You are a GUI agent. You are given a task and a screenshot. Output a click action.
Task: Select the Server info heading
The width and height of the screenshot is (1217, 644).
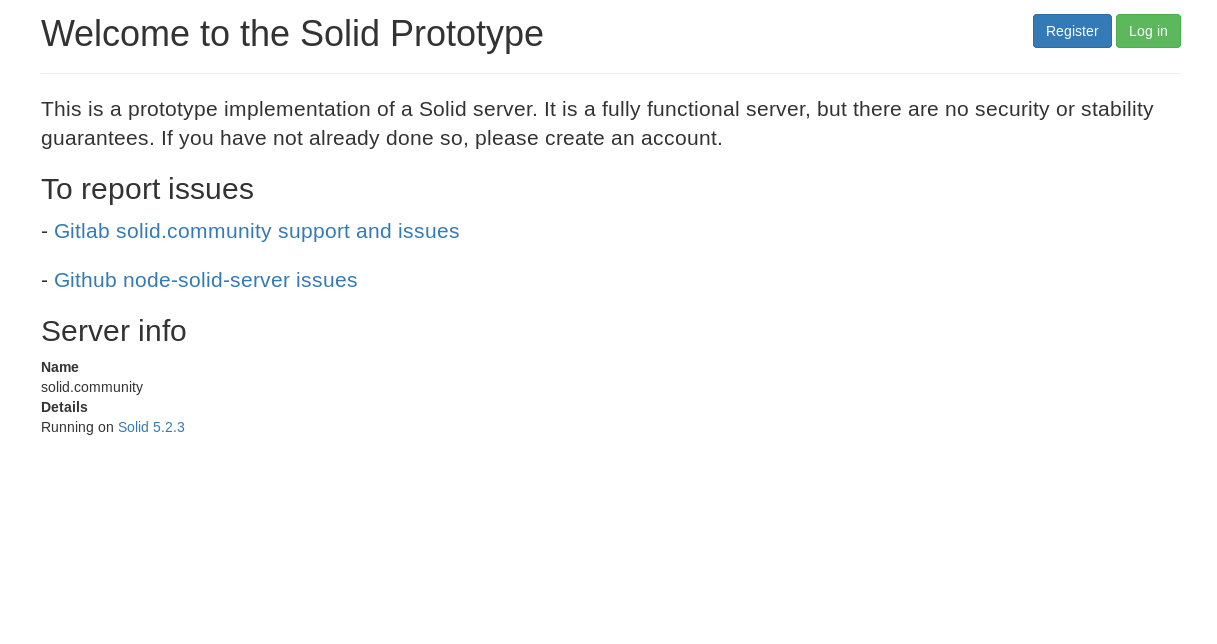114,331
